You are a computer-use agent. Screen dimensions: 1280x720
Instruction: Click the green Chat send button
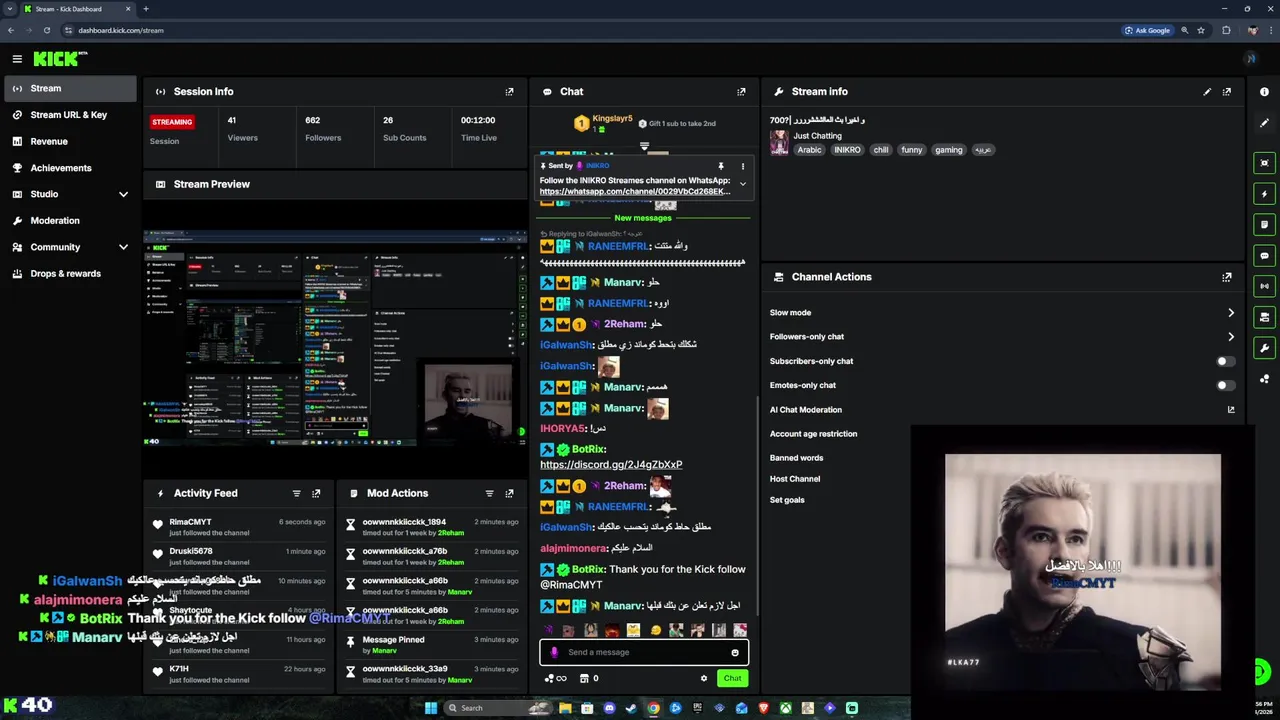[733, 678]
